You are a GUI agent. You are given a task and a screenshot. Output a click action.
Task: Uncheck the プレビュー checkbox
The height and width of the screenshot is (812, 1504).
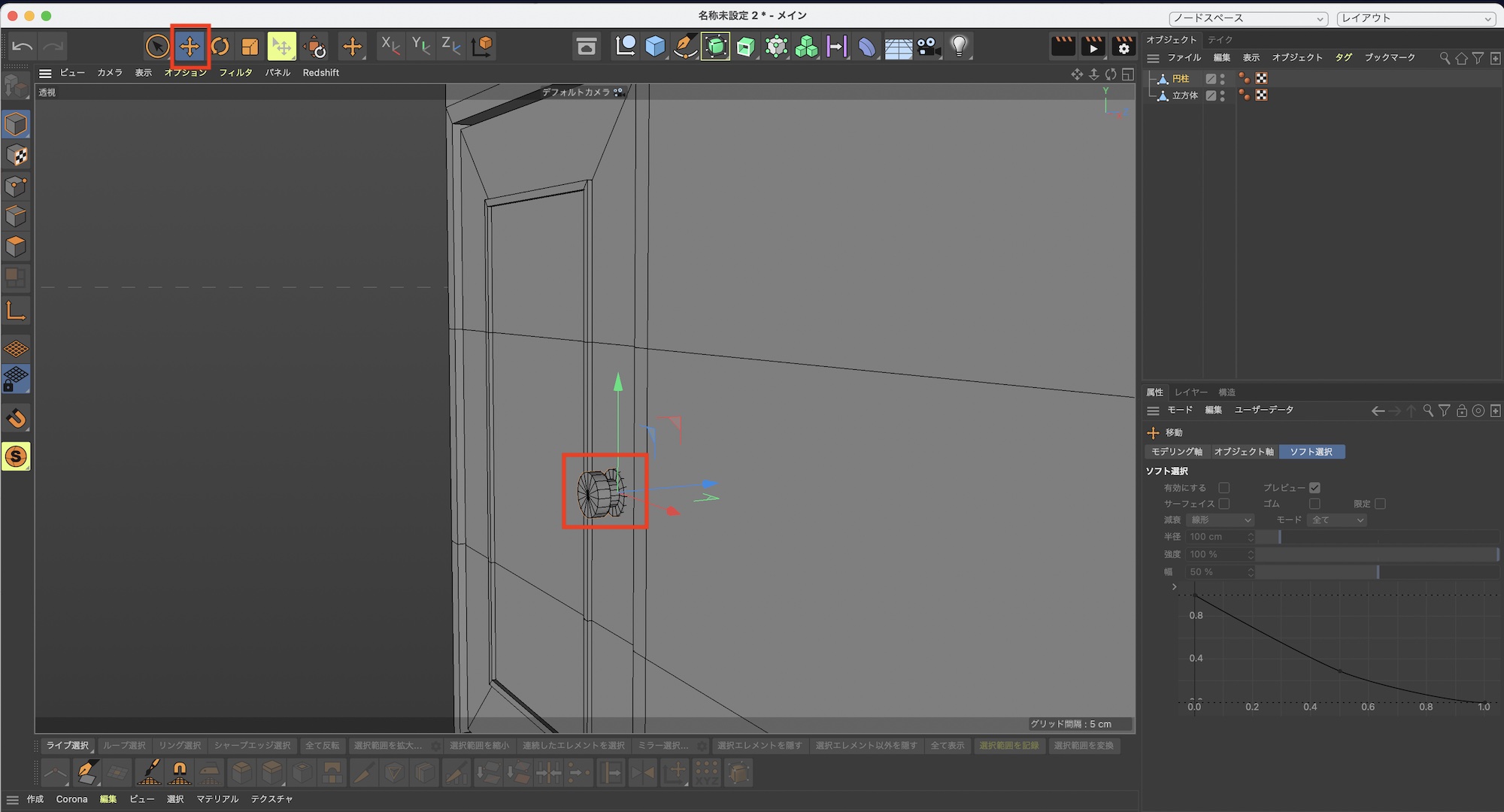click(1314, 488)
